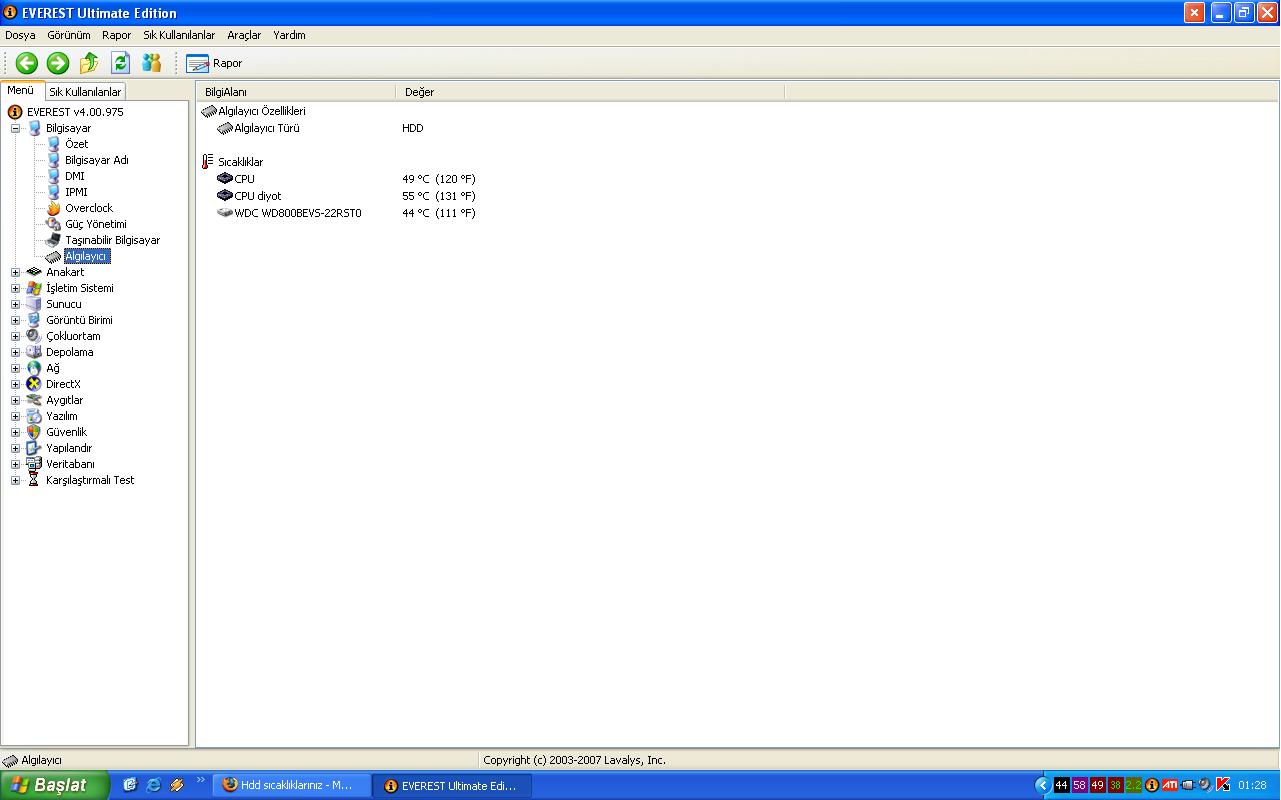Click EVEREST Ultimate Edition taskbar button

(452, 785)
